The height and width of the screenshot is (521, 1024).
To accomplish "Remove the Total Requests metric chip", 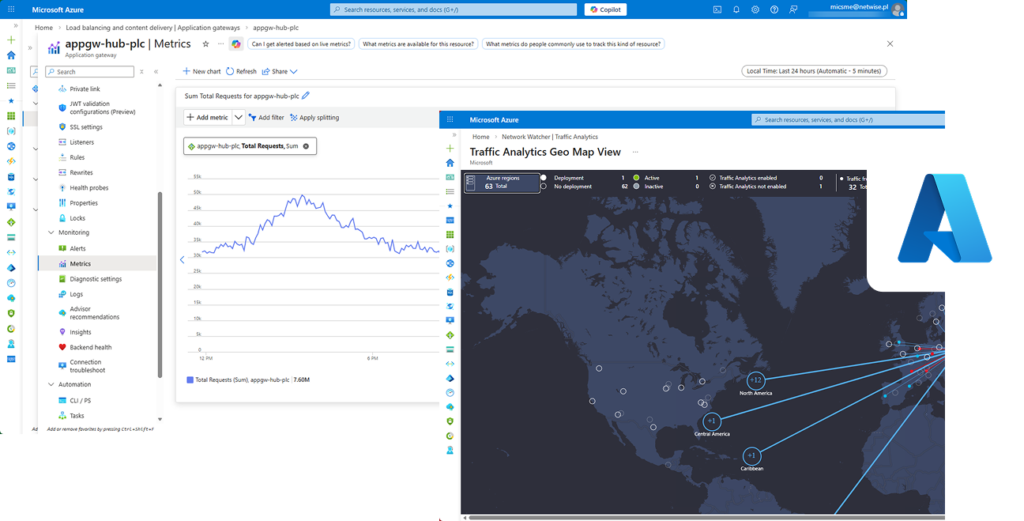I will tap(306, 146).
